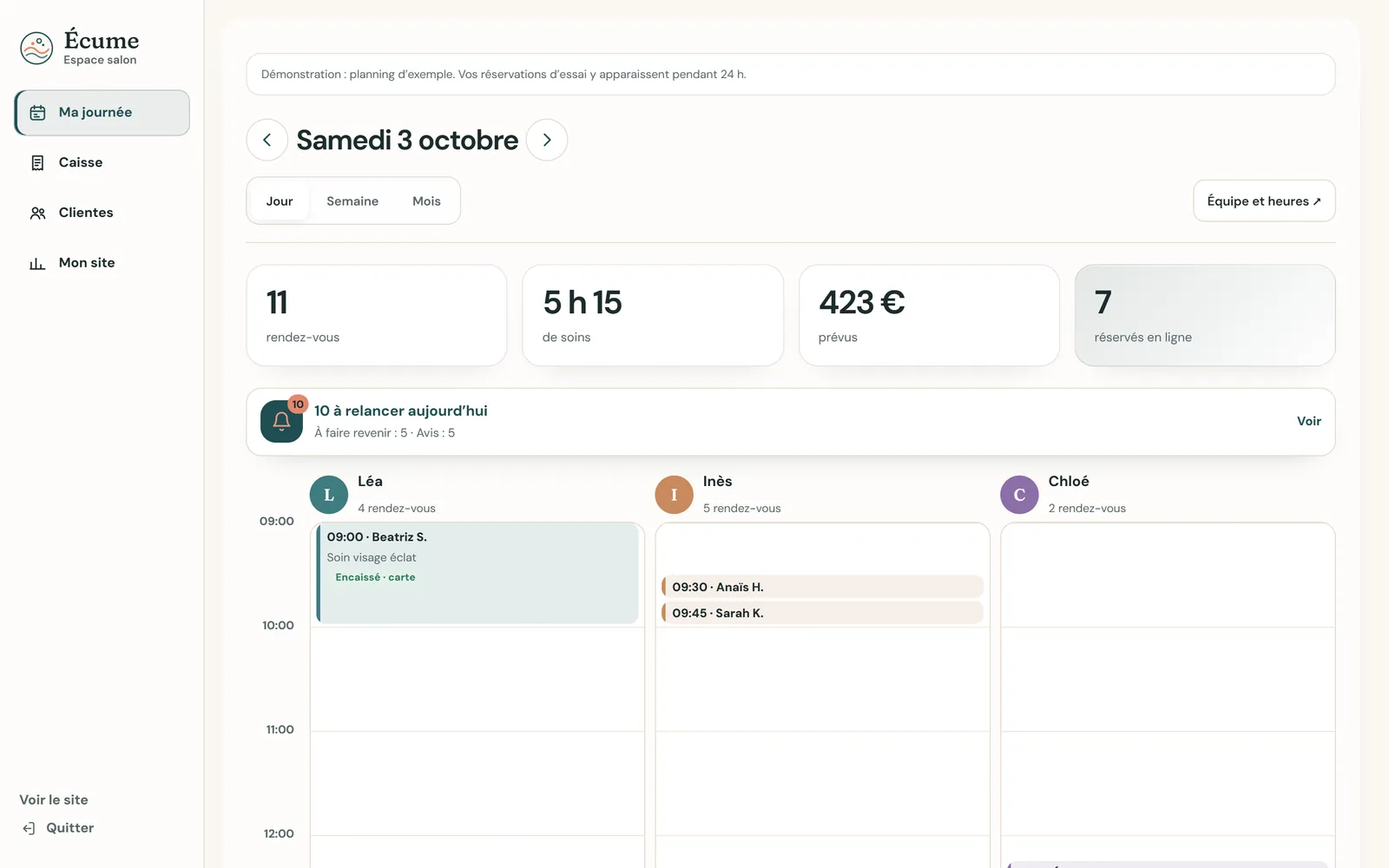
Task: Open Ma journée calendar icon
Action: pyautogui.click(x=37, y=113)
